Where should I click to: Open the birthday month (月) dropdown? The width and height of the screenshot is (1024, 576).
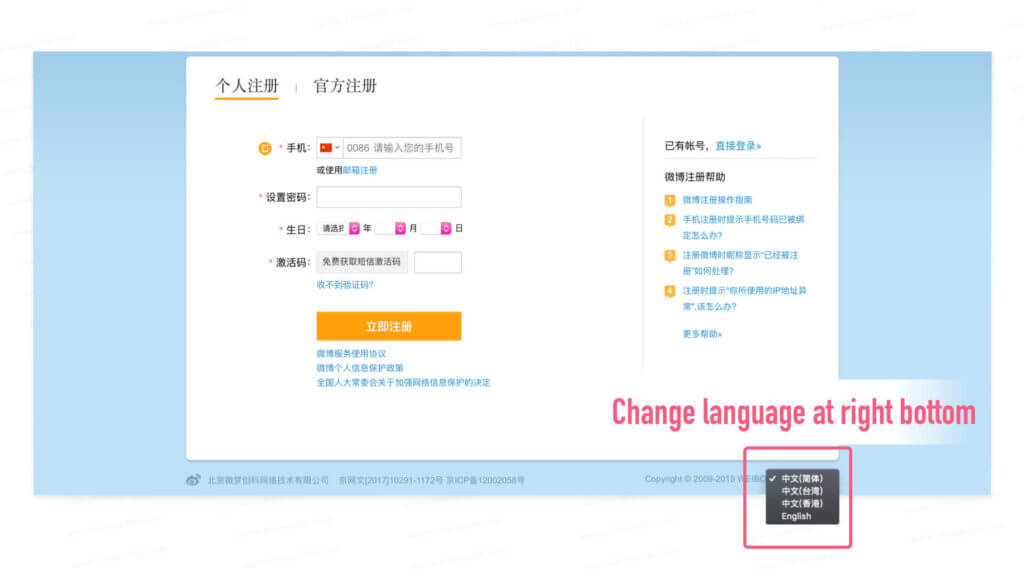pyautogui.click(x=391, y=229)
